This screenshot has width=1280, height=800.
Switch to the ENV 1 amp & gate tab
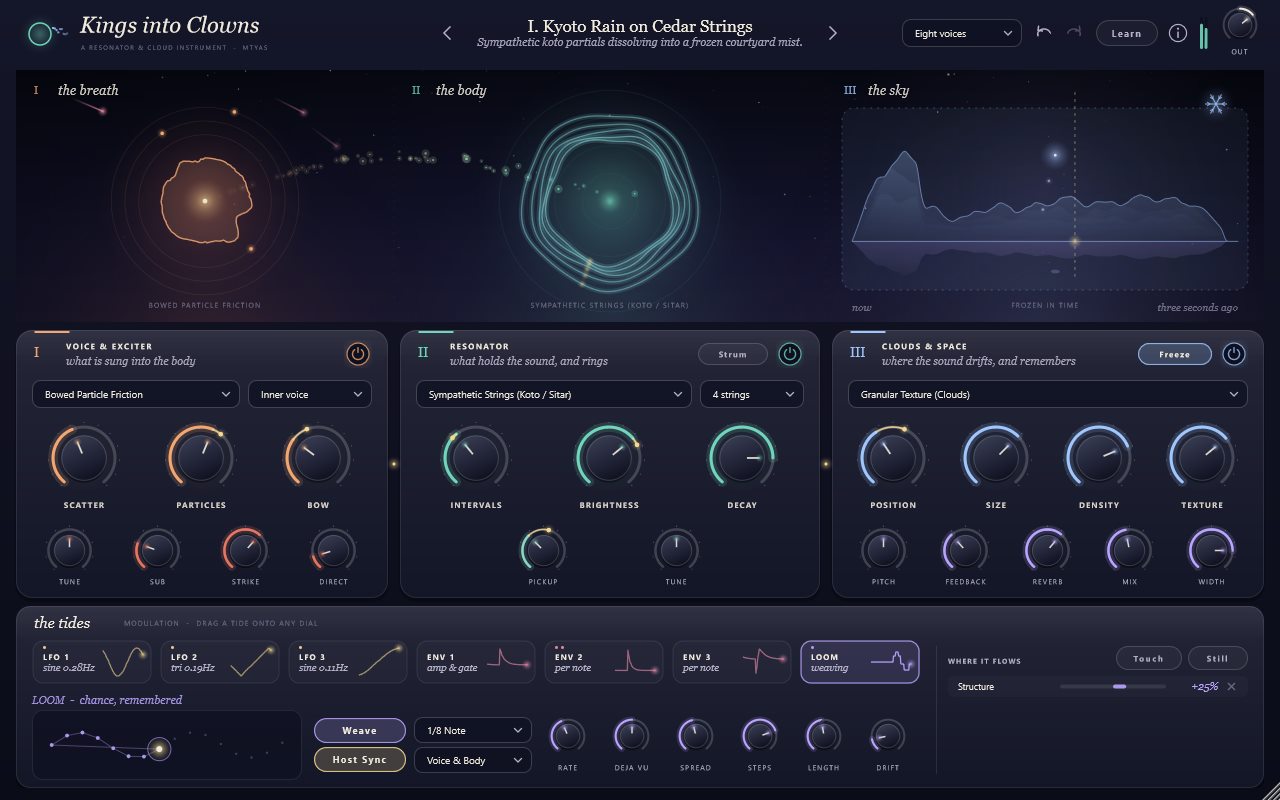point(475,662)
